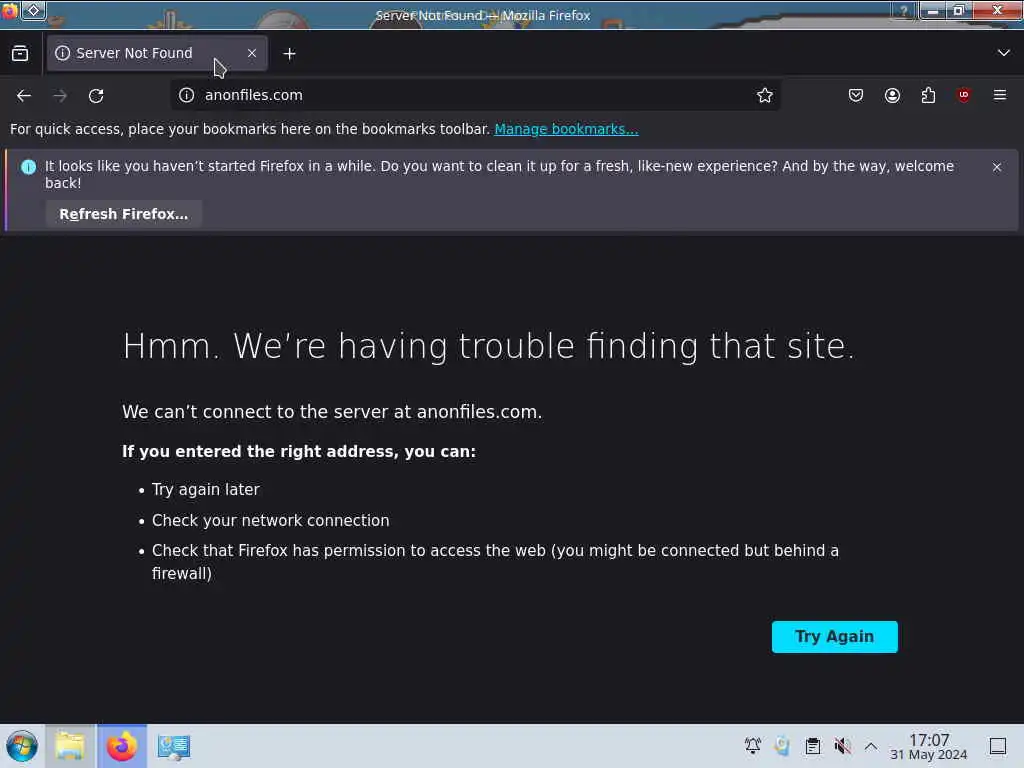The image size is (1024, 768).
Task: Bookmark this page with the star
Action: 765,95
